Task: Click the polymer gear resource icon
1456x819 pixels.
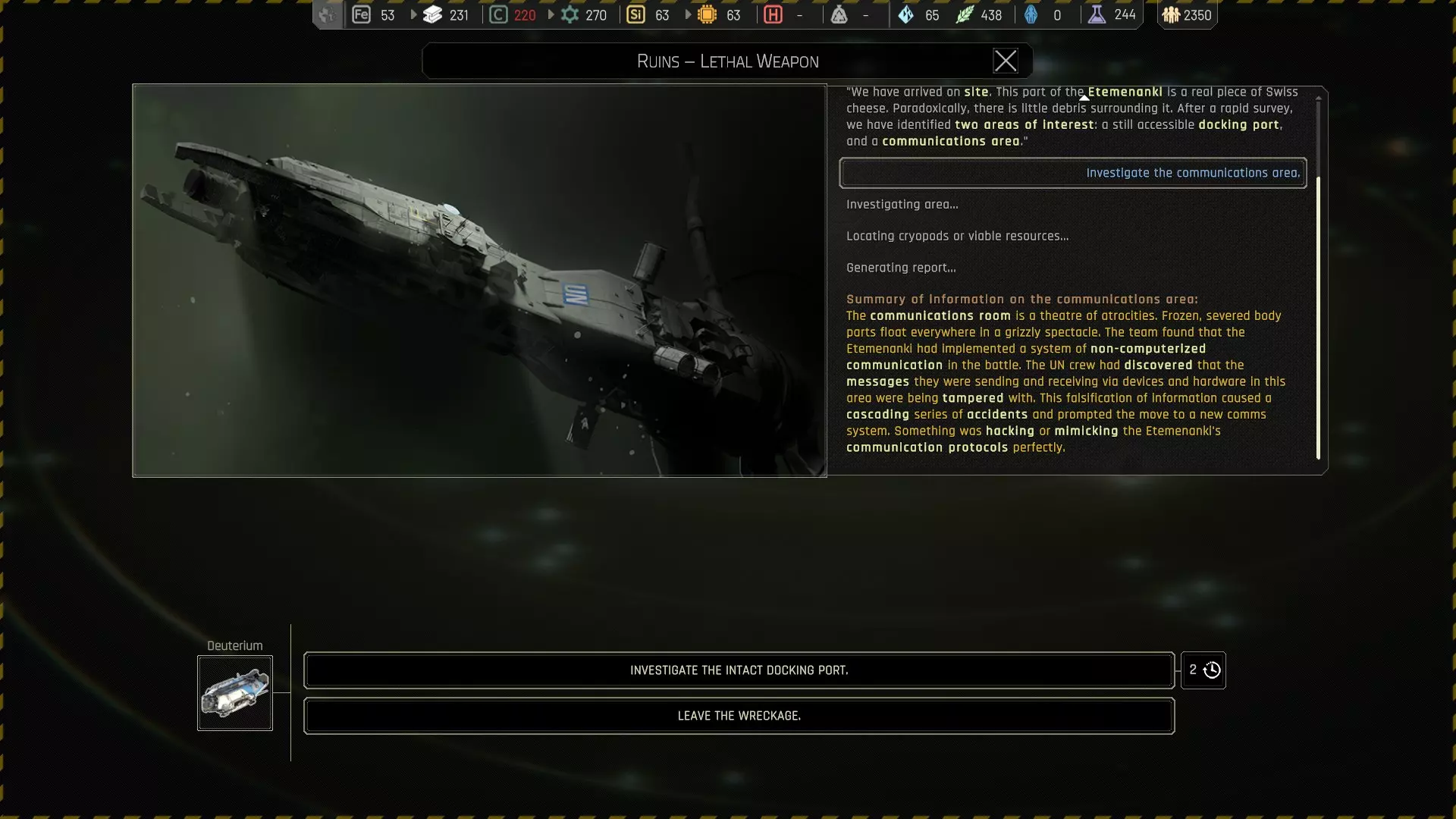Action: (570, 14)
